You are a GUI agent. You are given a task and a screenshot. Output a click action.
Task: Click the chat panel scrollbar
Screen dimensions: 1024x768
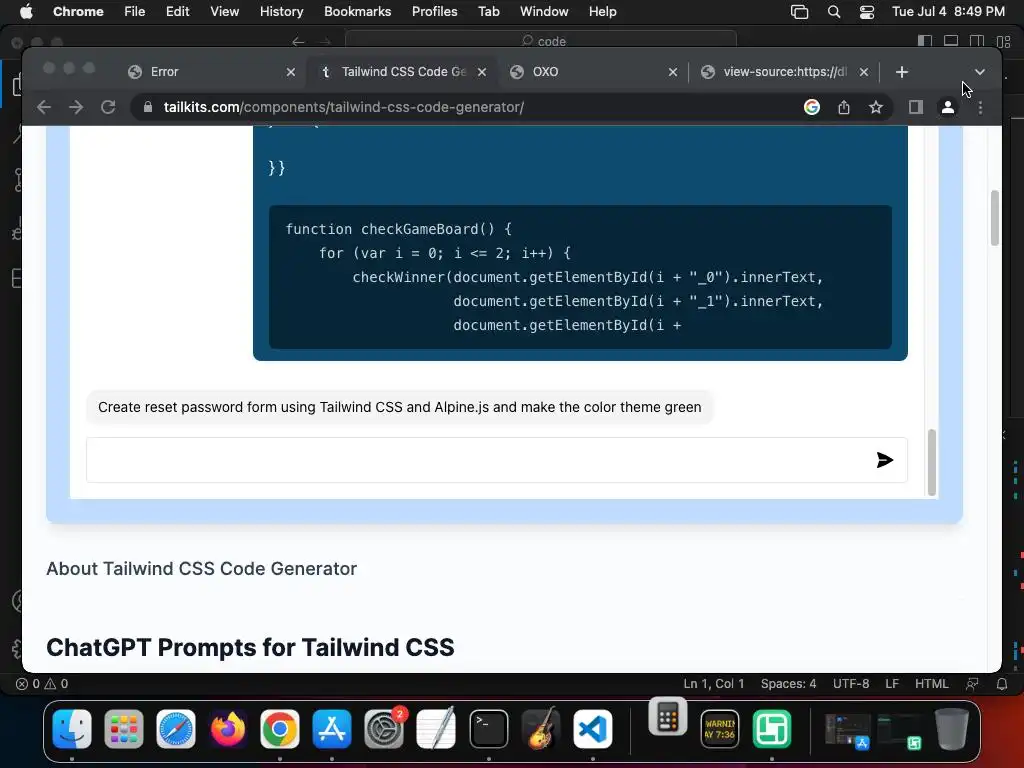coord(932,462)
